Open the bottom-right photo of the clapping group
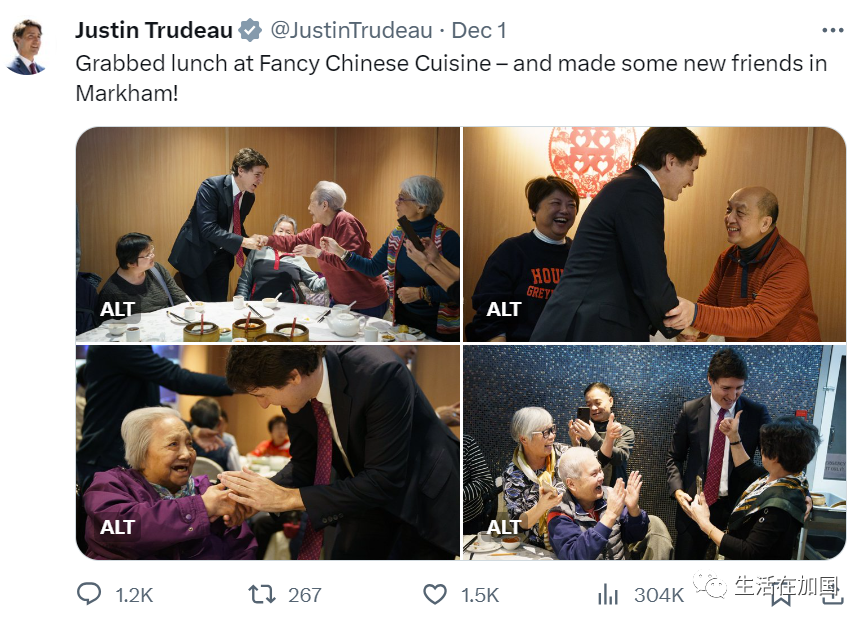Viewport: 866px width, 623px height. pos(654,452)
